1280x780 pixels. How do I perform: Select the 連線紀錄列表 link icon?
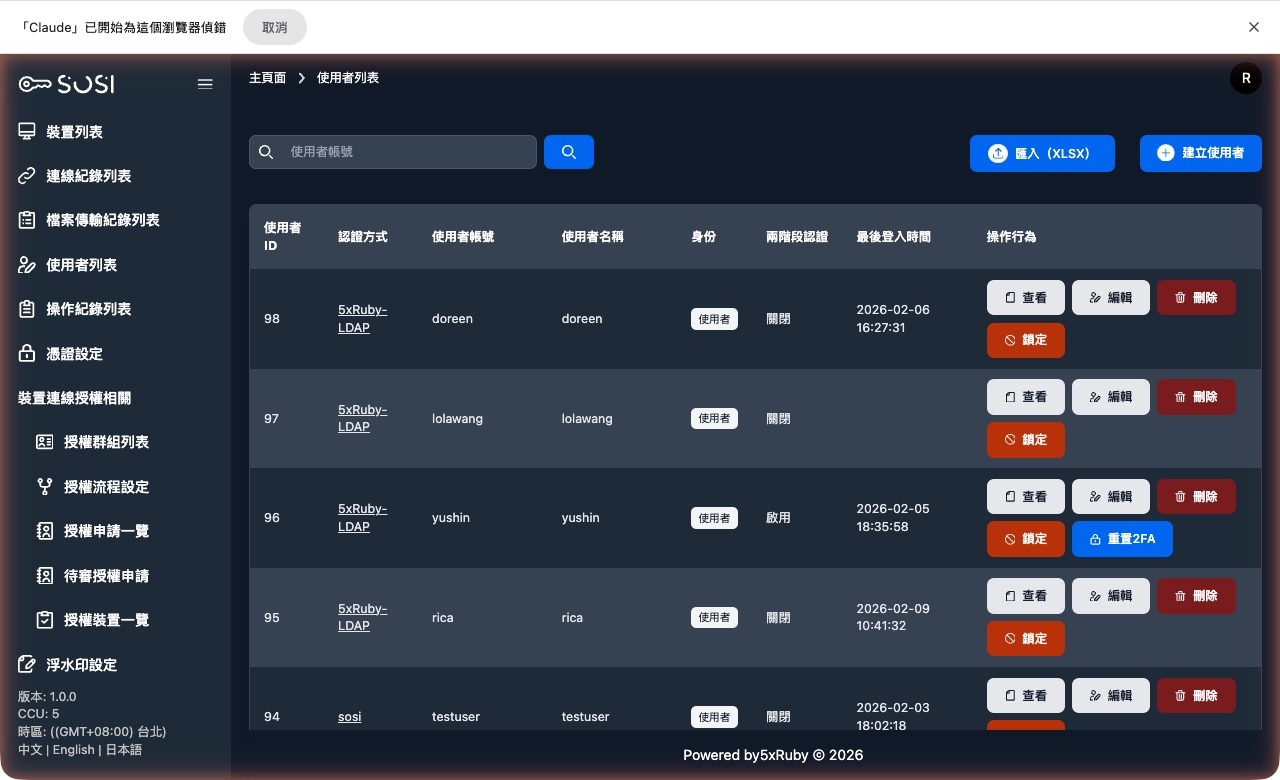(27, 176)
